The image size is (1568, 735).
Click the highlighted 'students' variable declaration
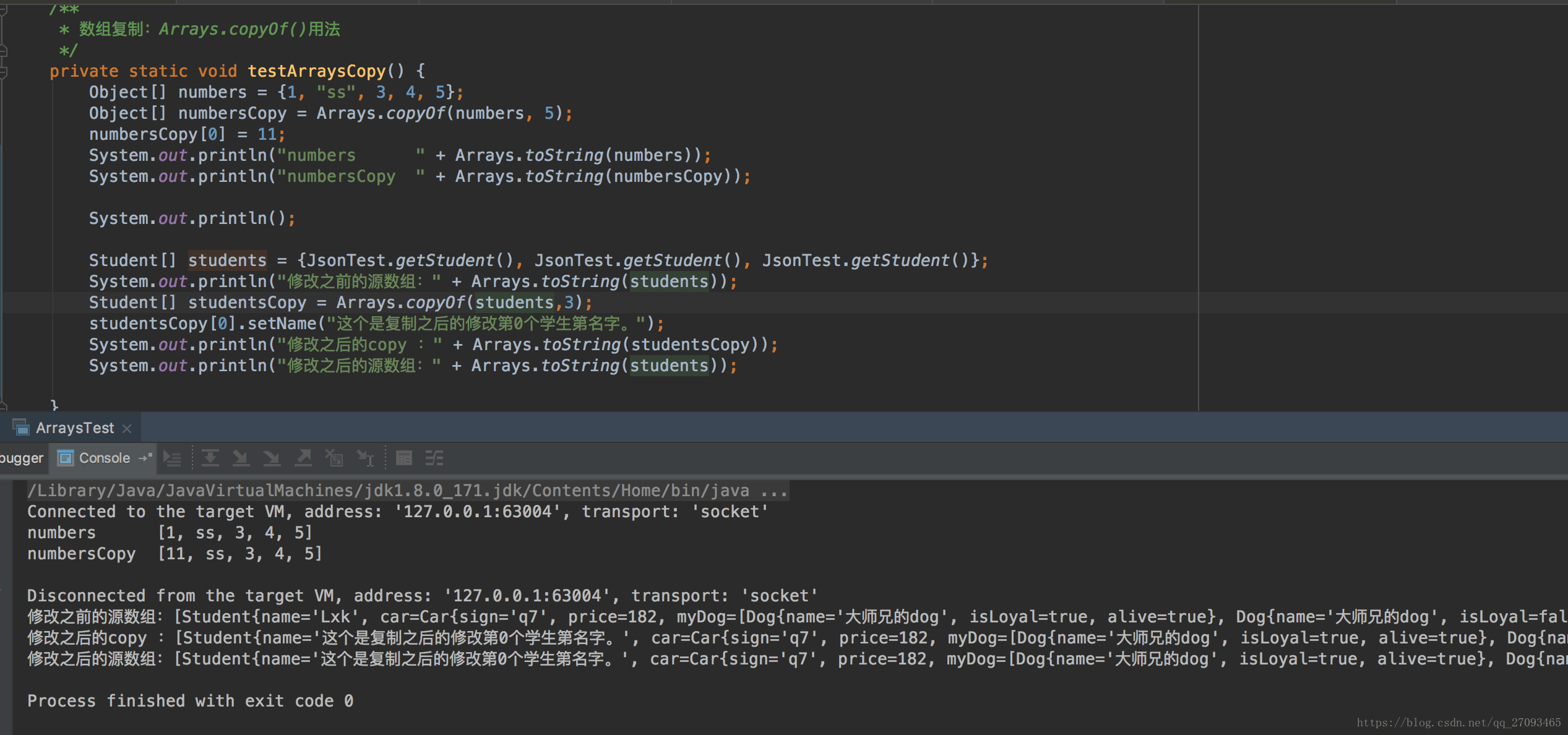tap(227, 260)
